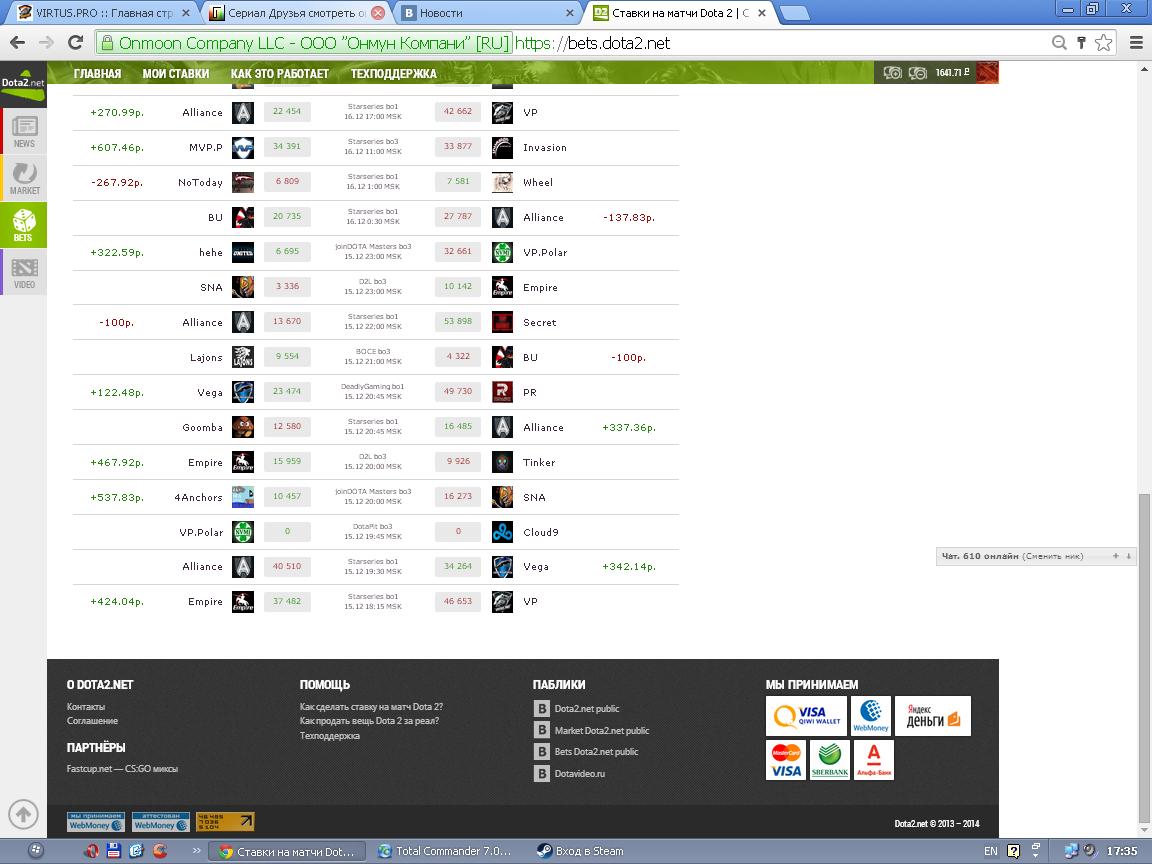Click the Lajons team logo

[242, 357]
